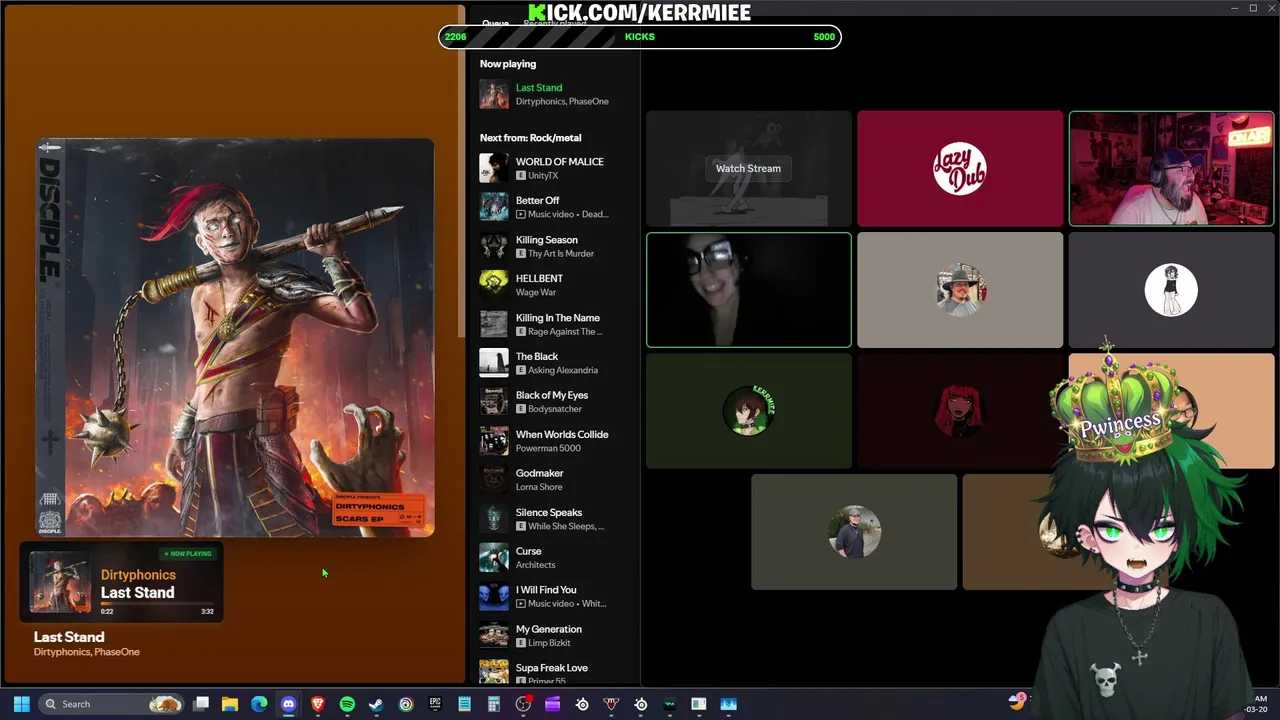The image size is (1280, 720).
Task: Open the large Last Stand album artwork
Action: pyautogui.click(x=235, y=338)
